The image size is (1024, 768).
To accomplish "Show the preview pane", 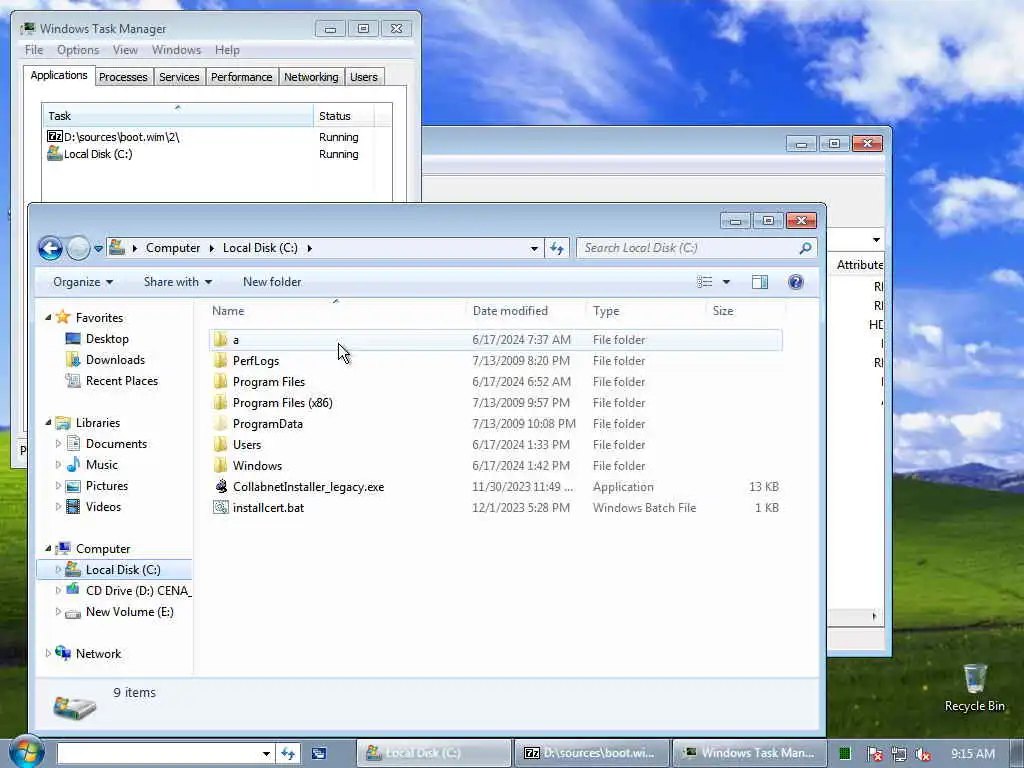I will (760, 282).
